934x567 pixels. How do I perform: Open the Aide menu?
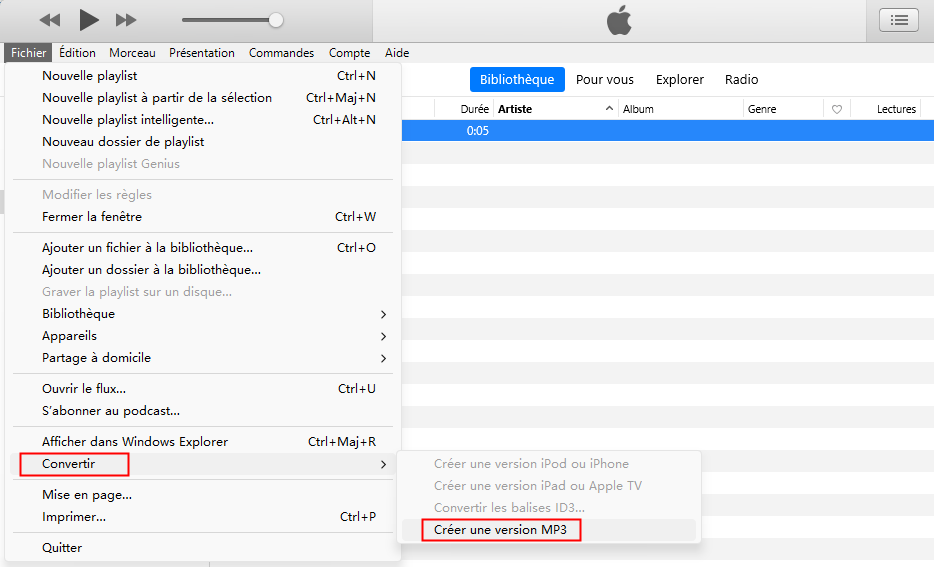coord(397,52)
